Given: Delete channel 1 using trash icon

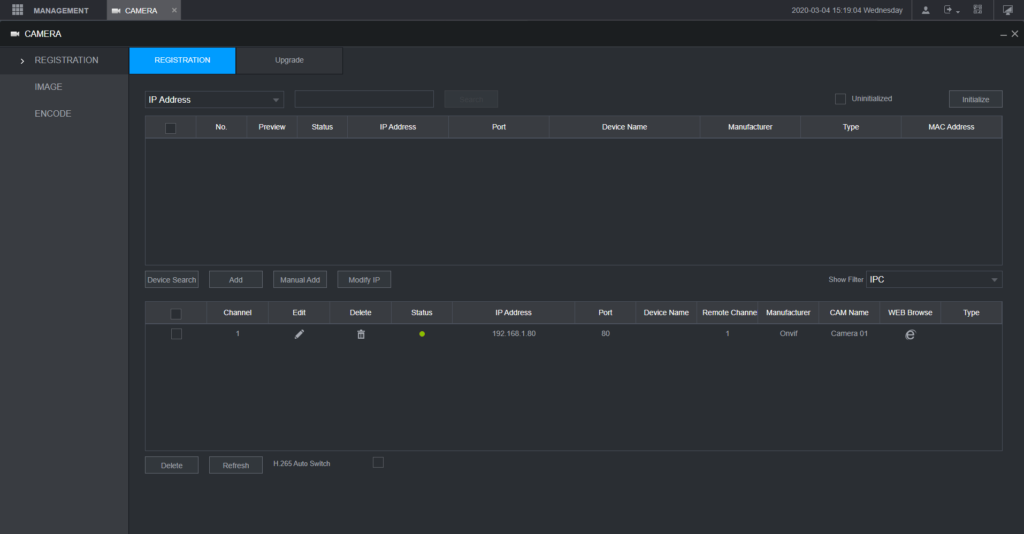Looking at the screenshot, I should (361, 334).
